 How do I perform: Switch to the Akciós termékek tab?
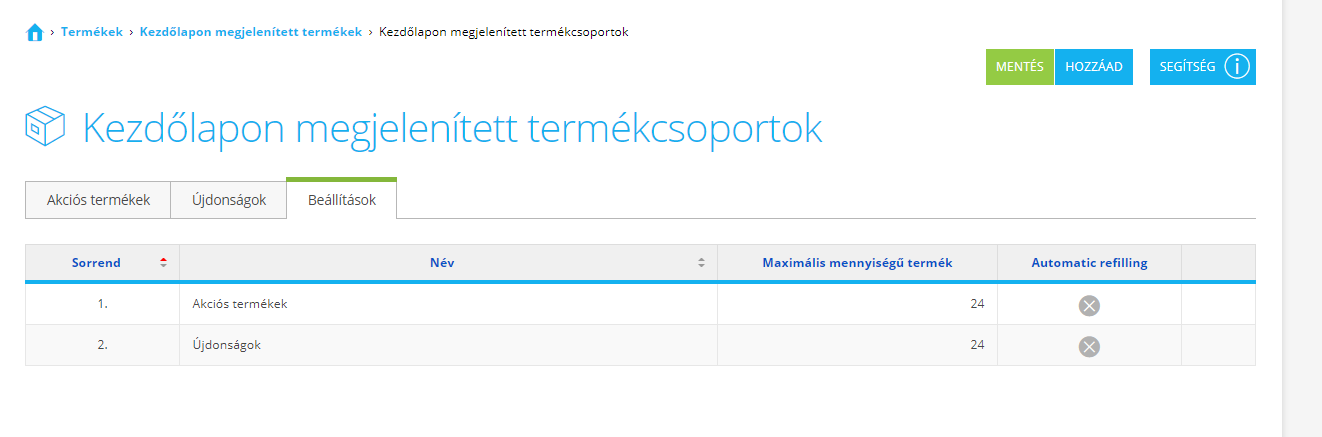point(98,200)
